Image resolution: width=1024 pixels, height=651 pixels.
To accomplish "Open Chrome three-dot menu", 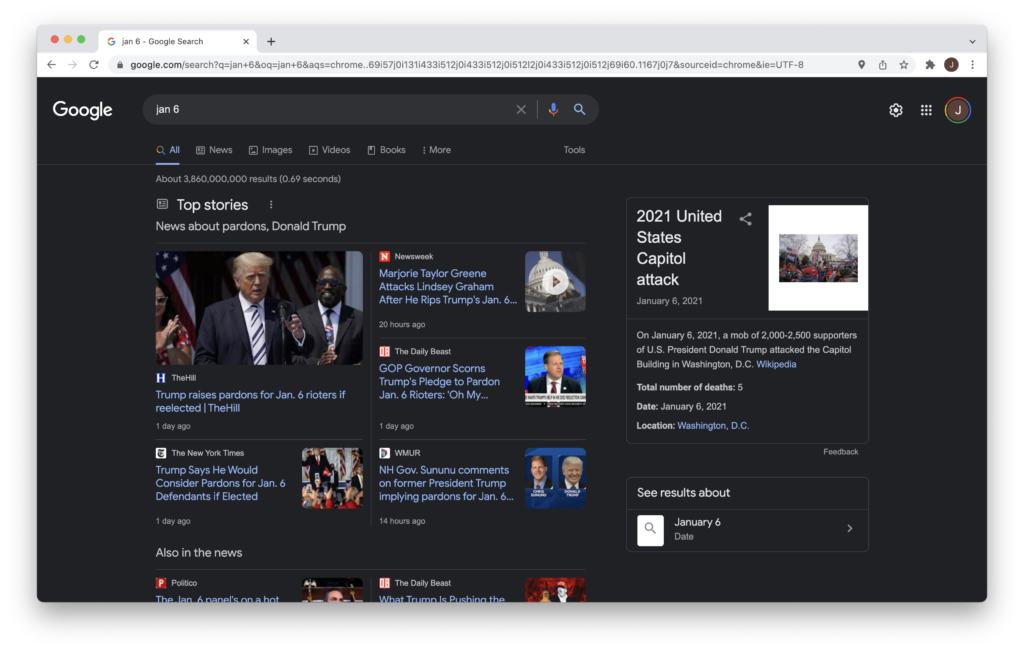I will pyautogui.click(x=972, y=65).
